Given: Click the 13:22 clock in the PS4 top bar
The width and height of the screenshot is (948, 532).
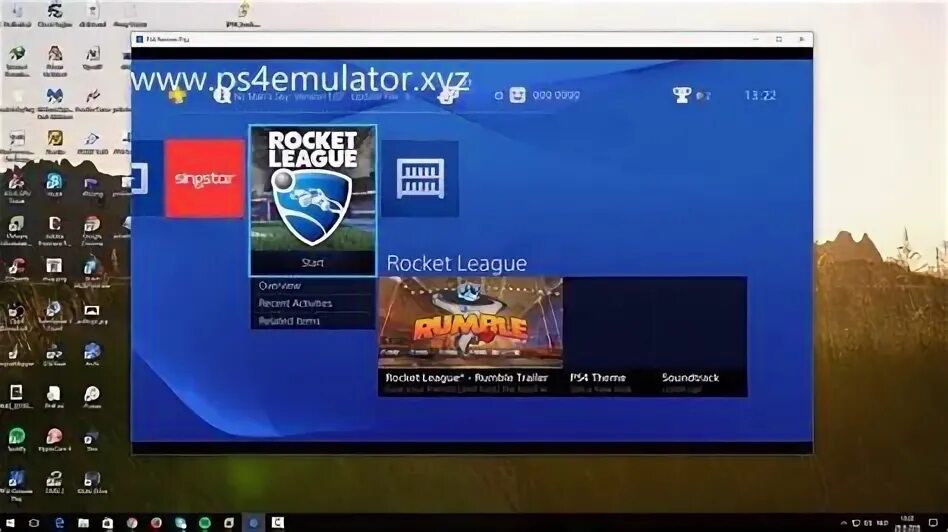Looking at the screenshot, I should pos(760,96).
